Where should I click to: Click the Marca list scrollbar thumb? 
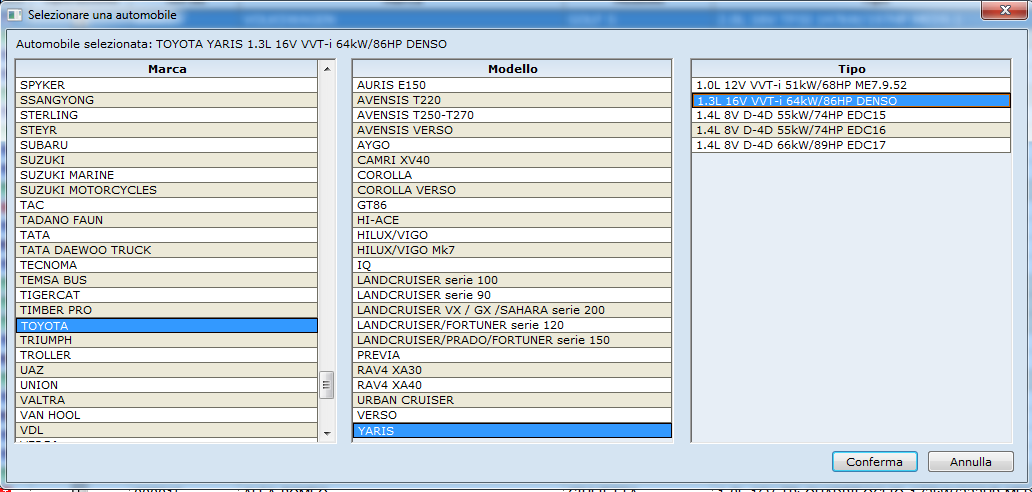tap(327, 385)
